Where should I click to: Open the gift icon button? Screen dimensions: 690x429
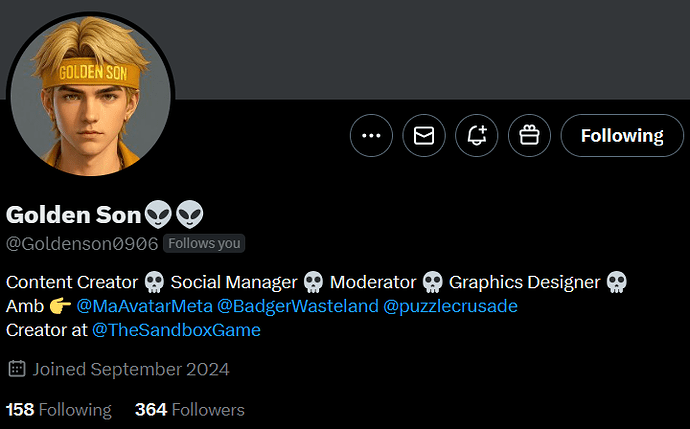[x=529, y=136]
